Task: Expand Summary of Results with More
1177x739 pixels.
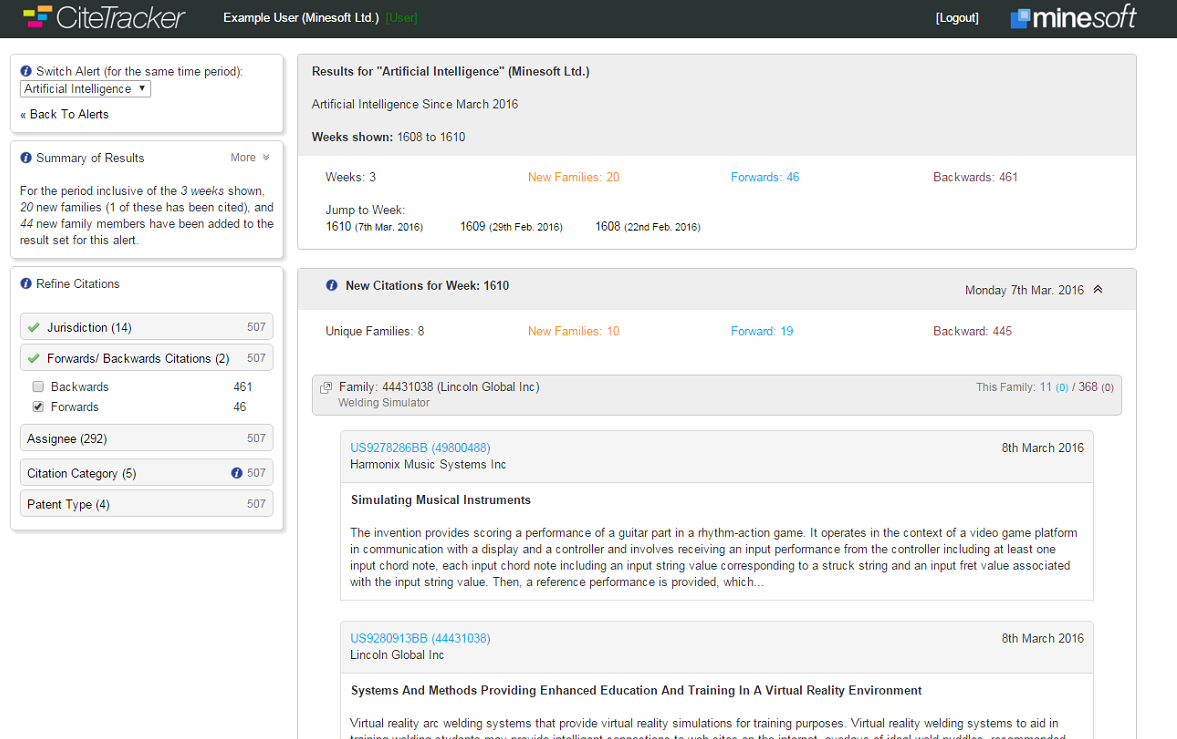Action: [x=250, y=158]
